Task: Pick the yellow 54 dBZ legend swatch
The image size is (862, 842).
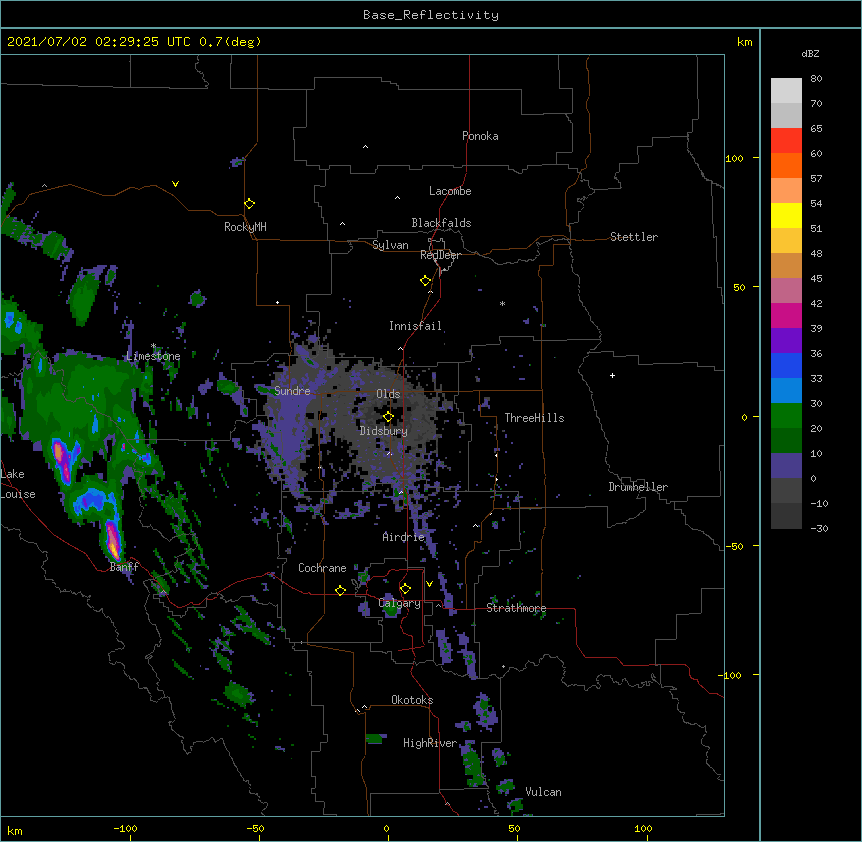Action: point(786,215)
